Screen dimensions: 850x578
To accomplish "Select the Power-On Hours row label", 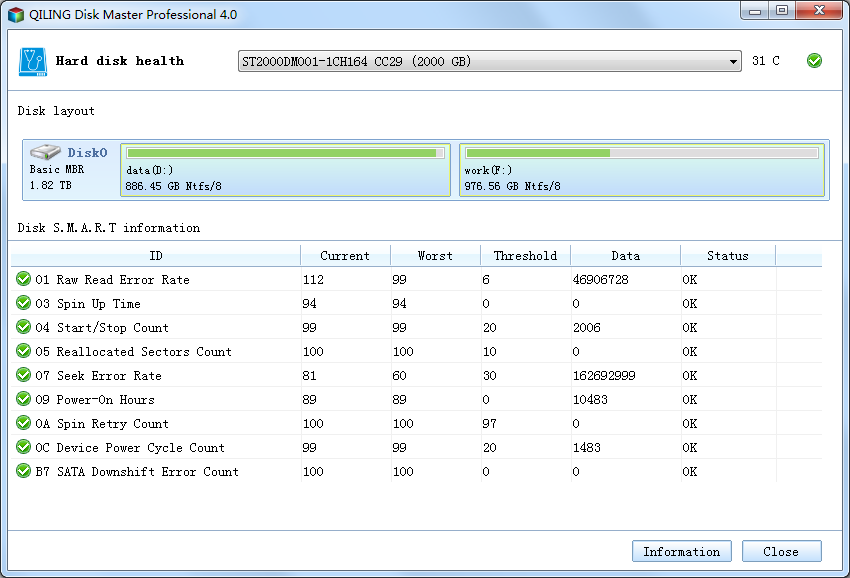I will coord(95,400).
